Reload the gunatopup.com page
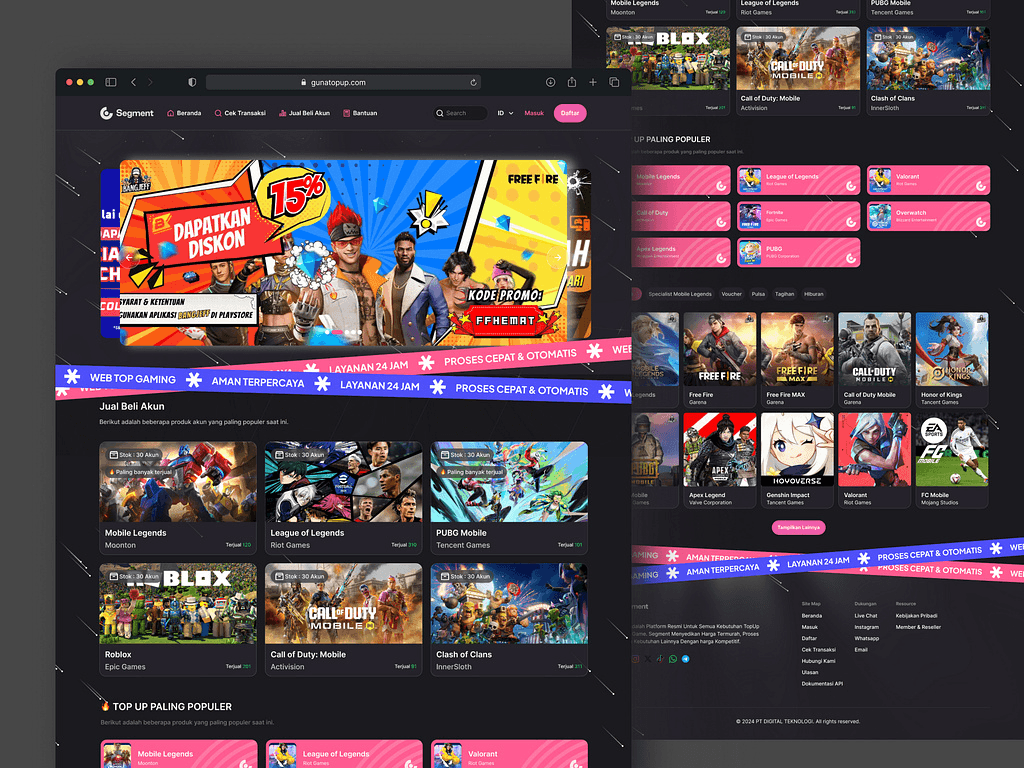 [x=473, y=82]
